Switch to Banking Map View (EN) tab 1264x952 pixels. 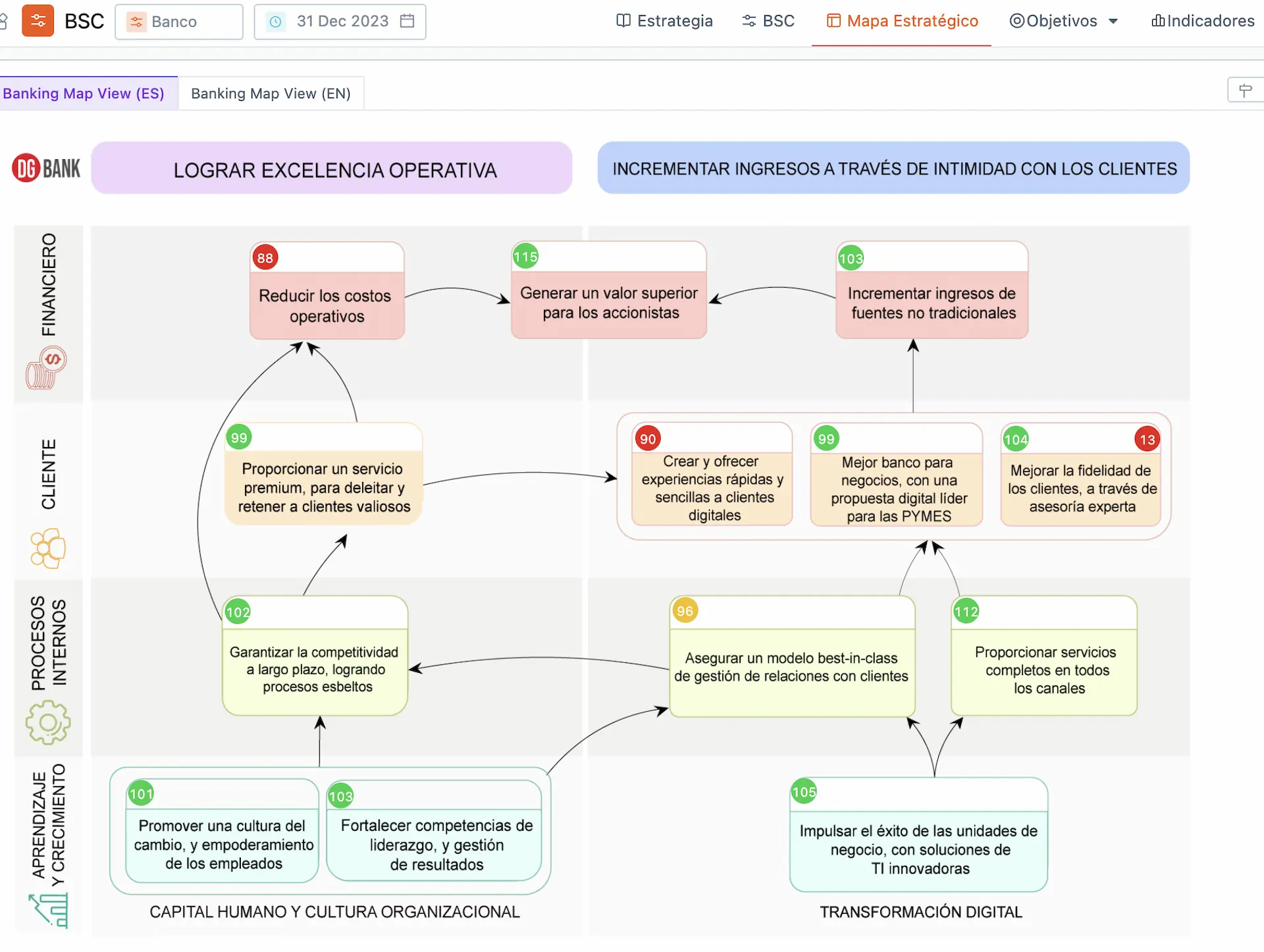point(271,93)
